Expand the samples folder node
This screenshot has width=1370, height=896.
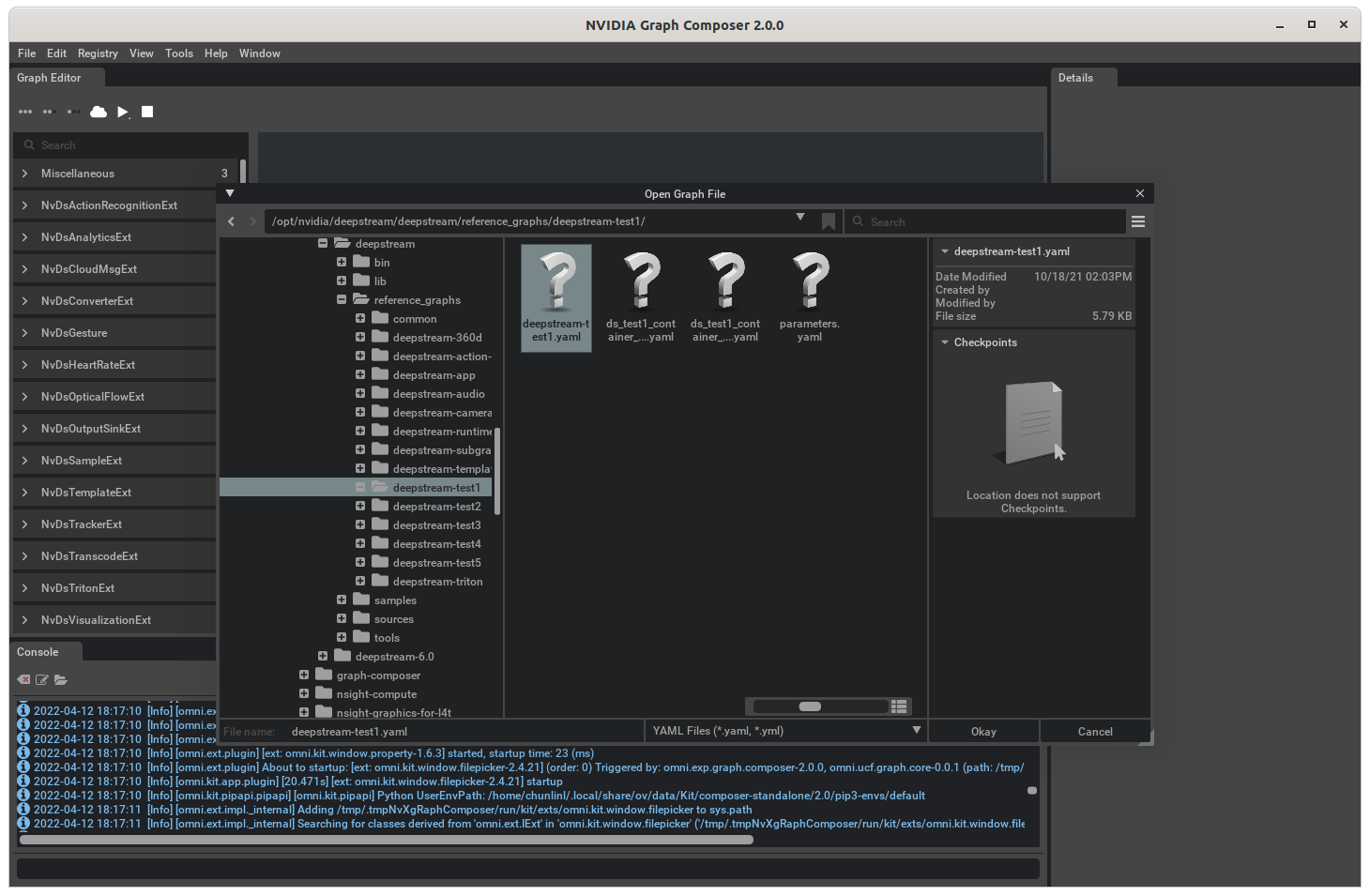coord(342,600)
